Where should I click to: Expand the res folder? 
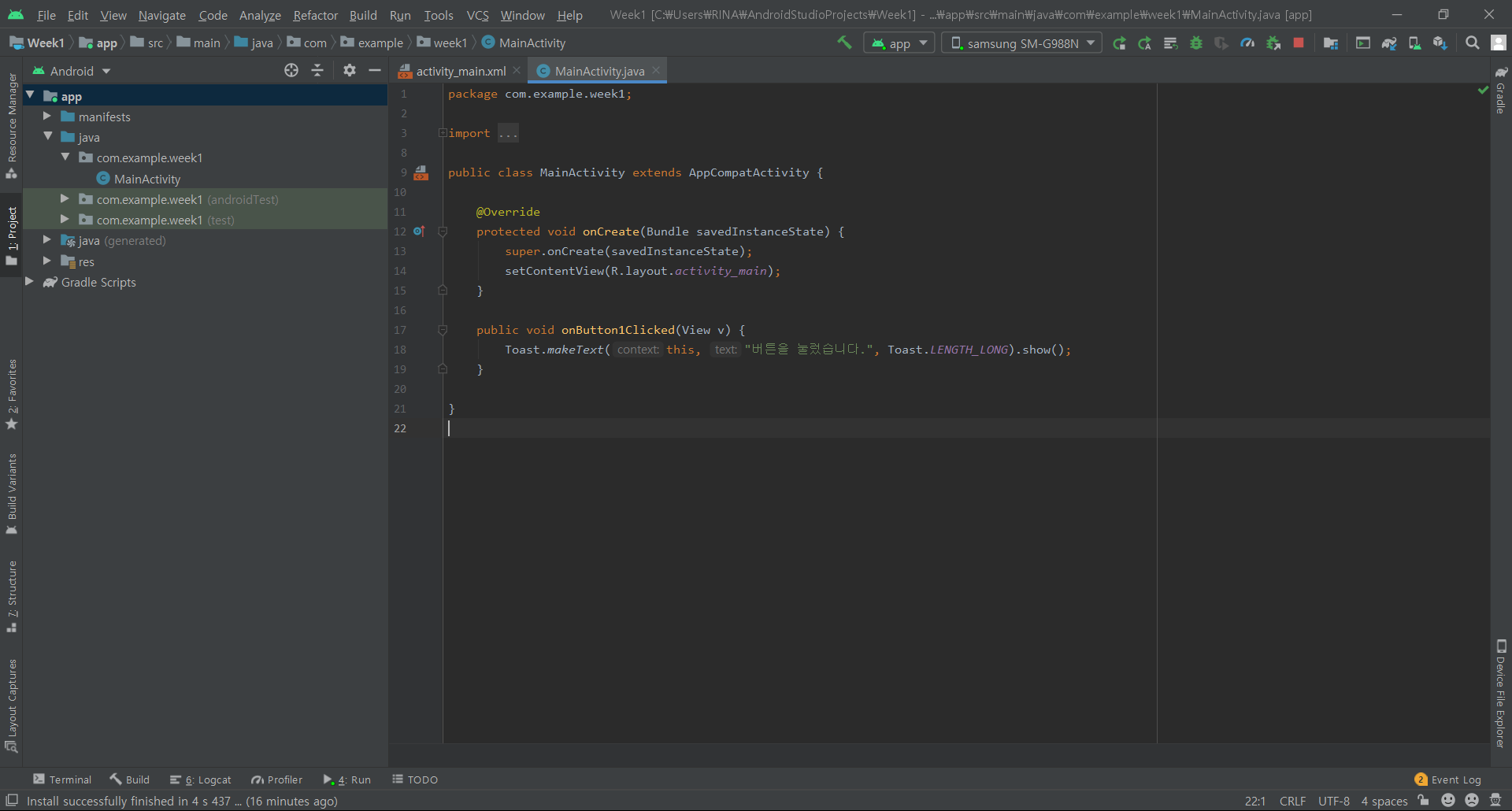[x=47, y=261]
